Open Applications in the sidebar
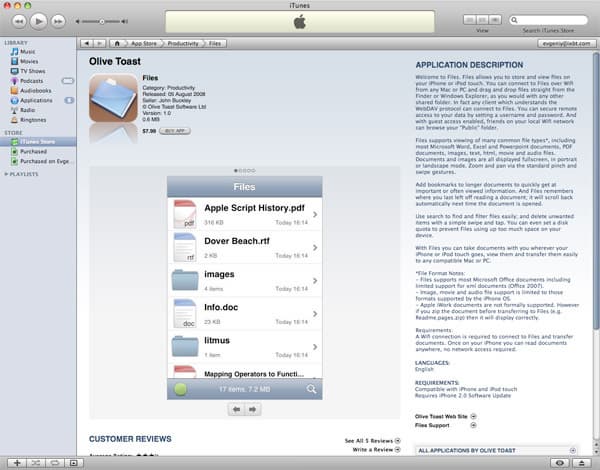The width and height of the screenshot is (600, 470). pyautogui.click(x=36, y=100)
